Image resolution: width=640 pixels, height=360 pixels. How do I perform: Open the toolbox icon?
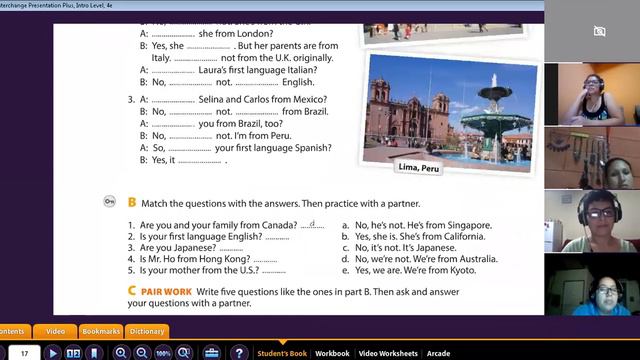[x=211, y=353]
